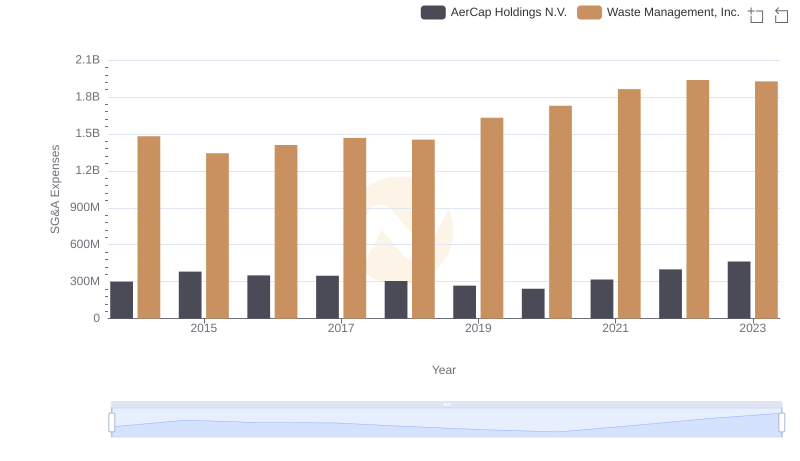Click the restore zoom icon in the toolbar
The image size is (800, 461).
(781, 15)
